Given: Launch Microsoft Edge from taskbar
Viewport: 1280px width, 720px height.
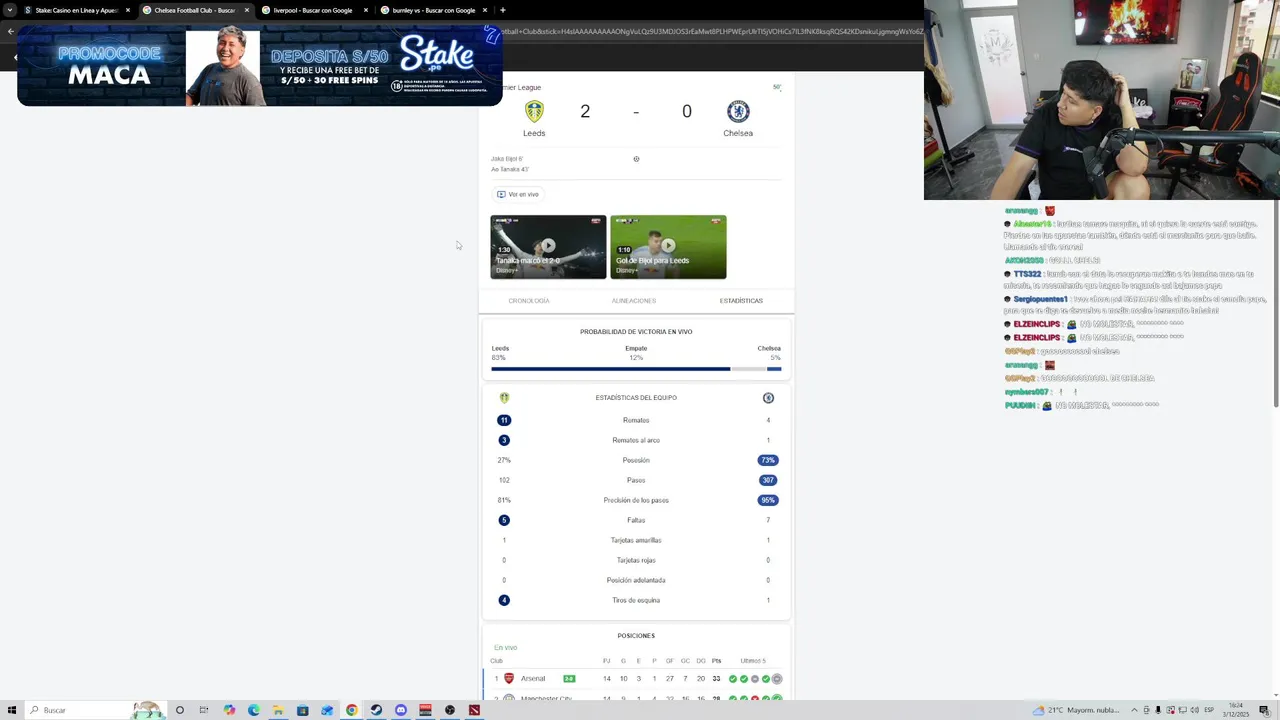Looking at the screenshot, I should point(253,710).
